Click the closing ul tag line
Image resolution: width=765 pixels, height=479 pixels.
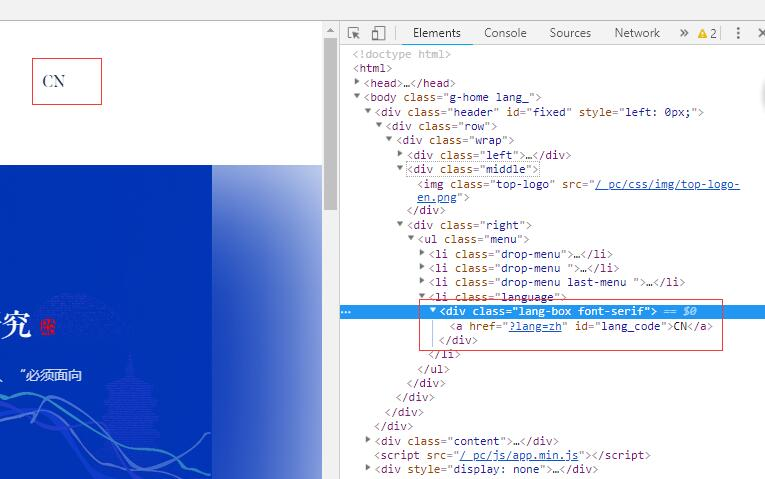pos(434,369)
